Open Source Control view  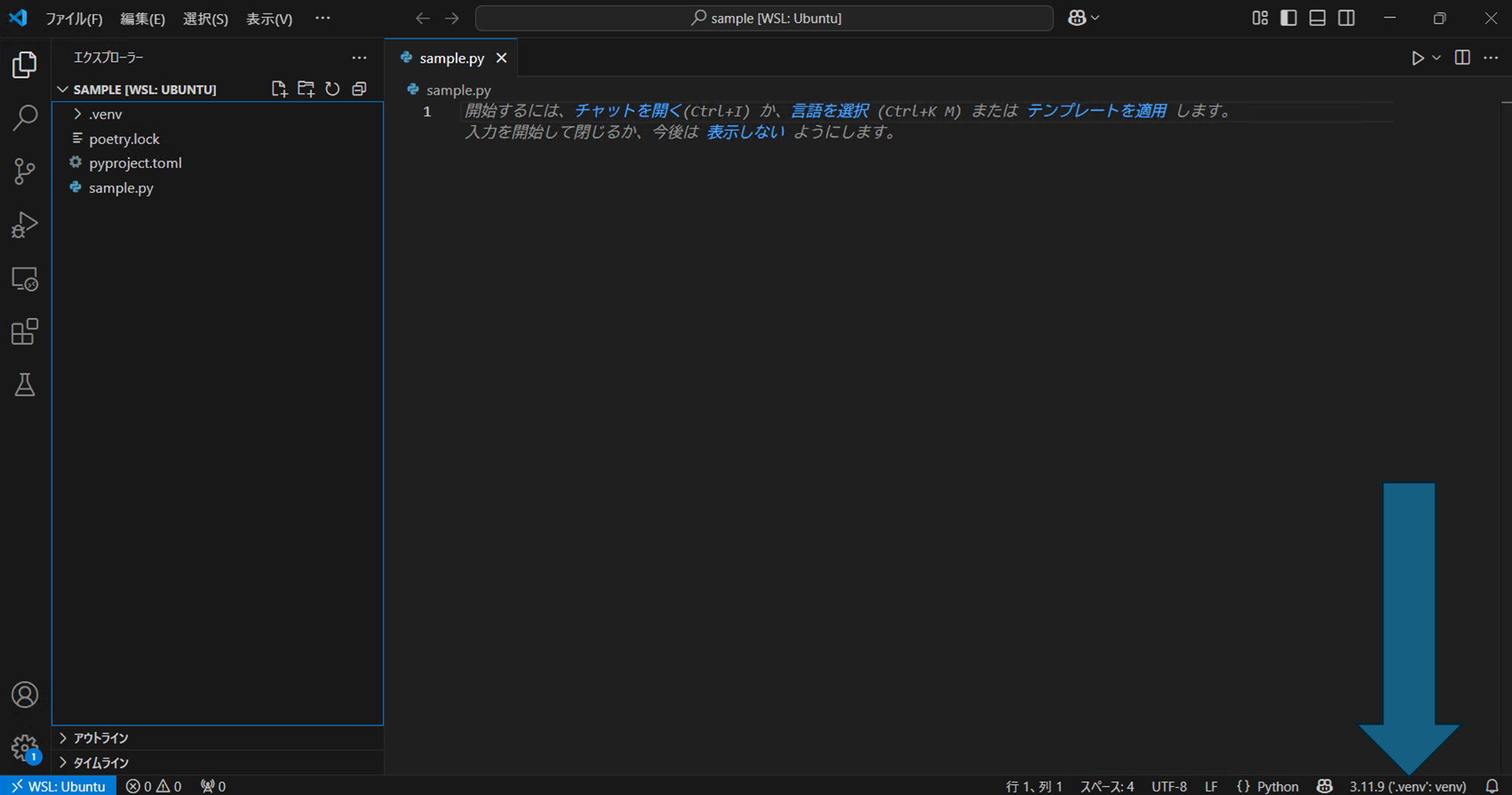pos(25,172)
